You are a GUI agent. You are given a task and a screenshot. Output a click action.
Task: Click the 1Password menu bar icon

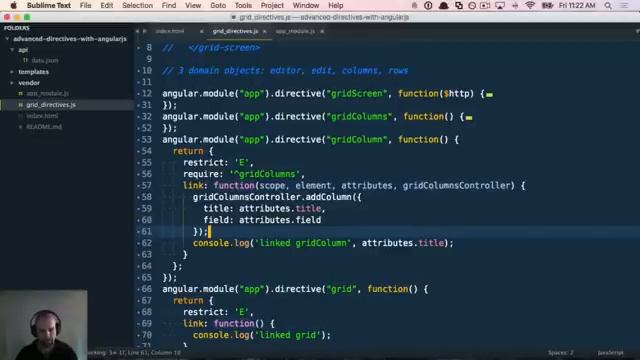tap(428, 5)
